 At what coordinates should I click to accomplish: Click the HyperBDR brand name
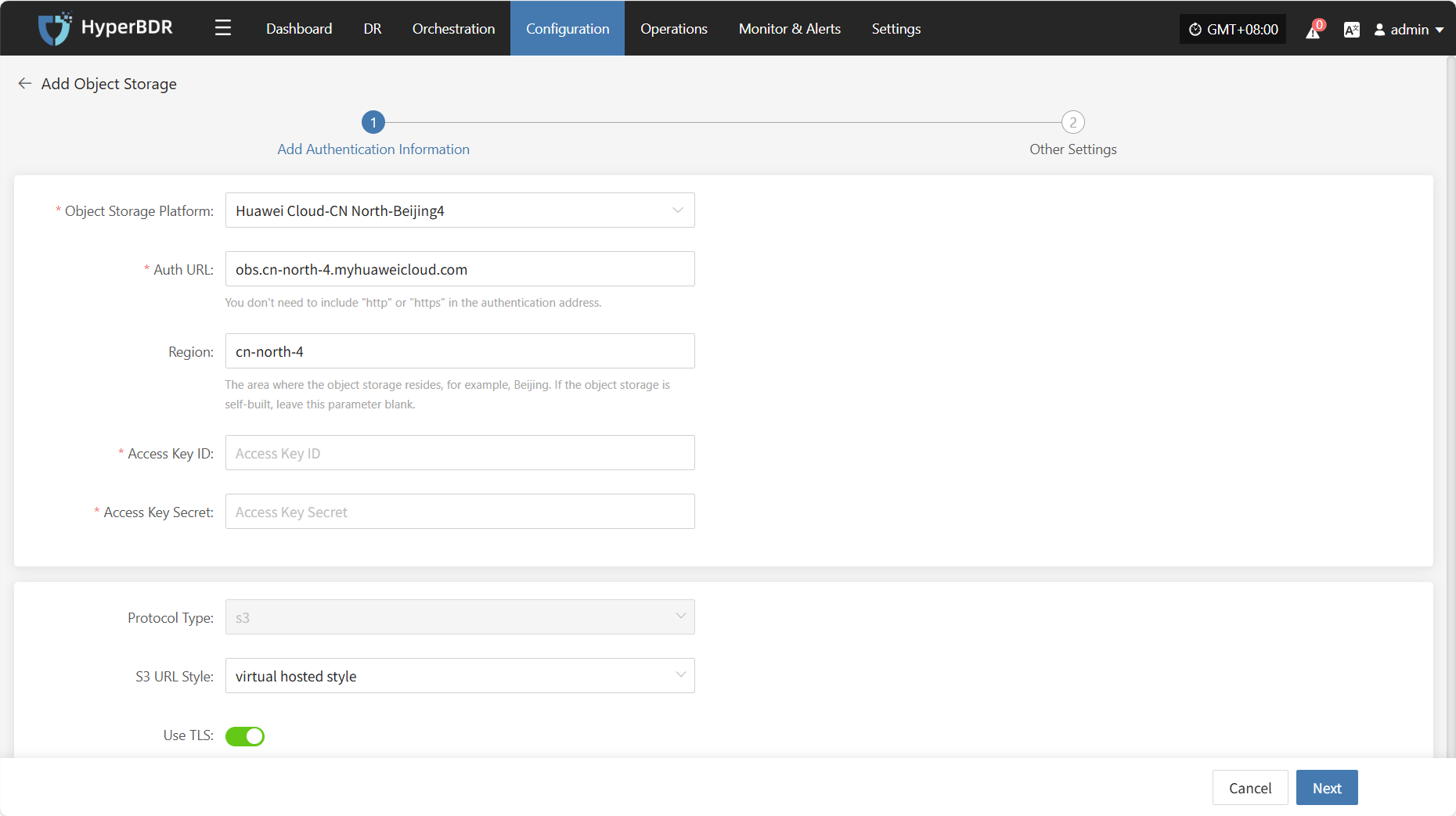[x=127, y=27]
